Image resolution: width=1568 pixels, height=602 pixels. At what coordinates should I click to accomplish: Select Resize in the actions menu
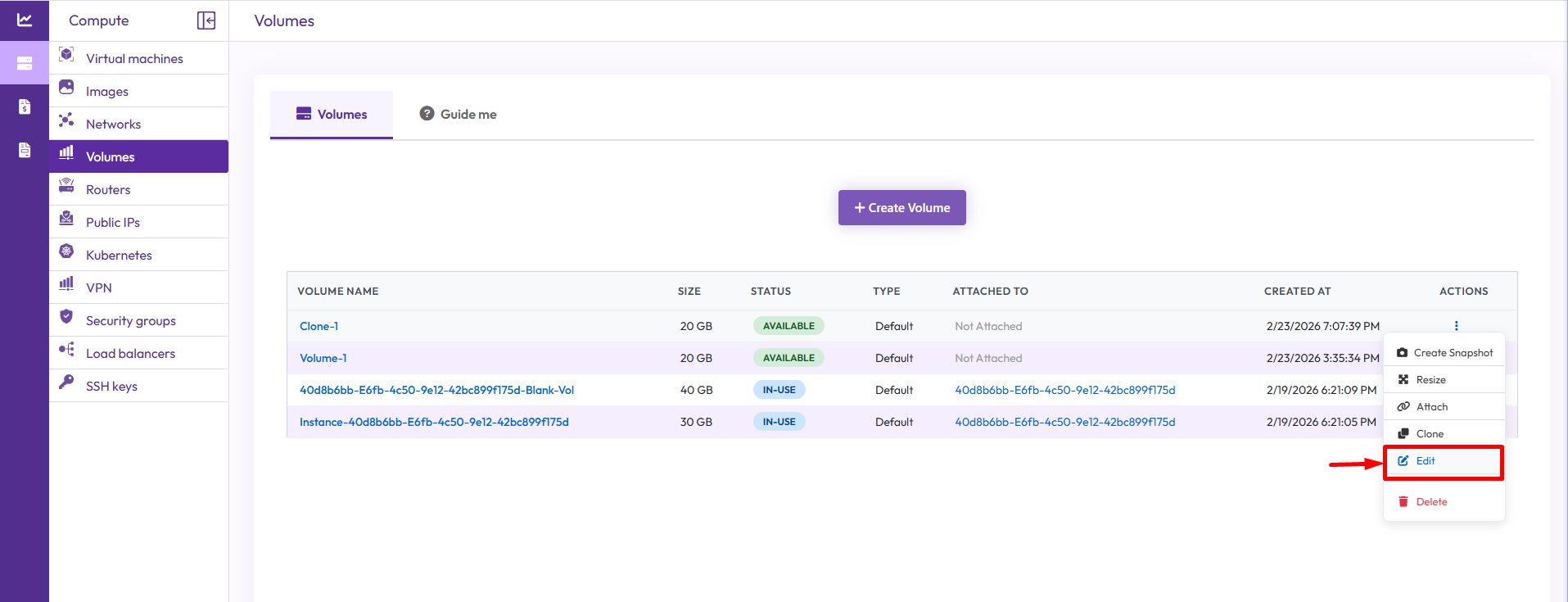point(1430,380)
